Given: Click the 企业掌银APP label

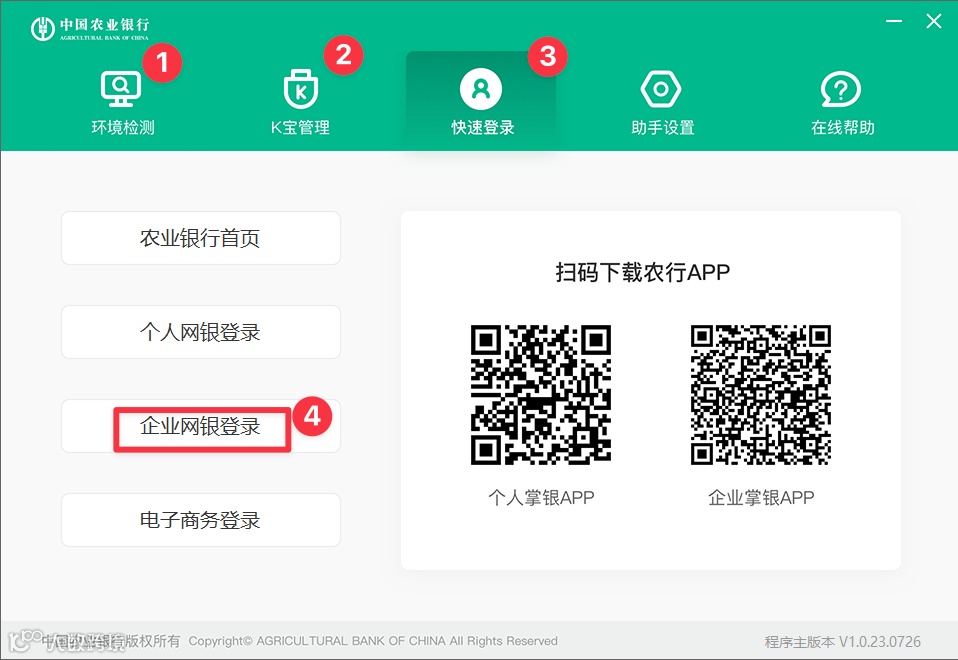Looking at the screenshot, I should tap(761, 497).
